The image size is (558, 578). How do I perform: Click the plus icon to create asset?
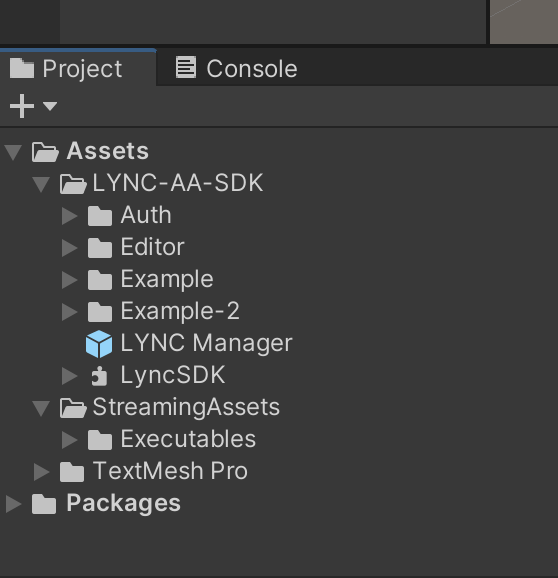22,106
